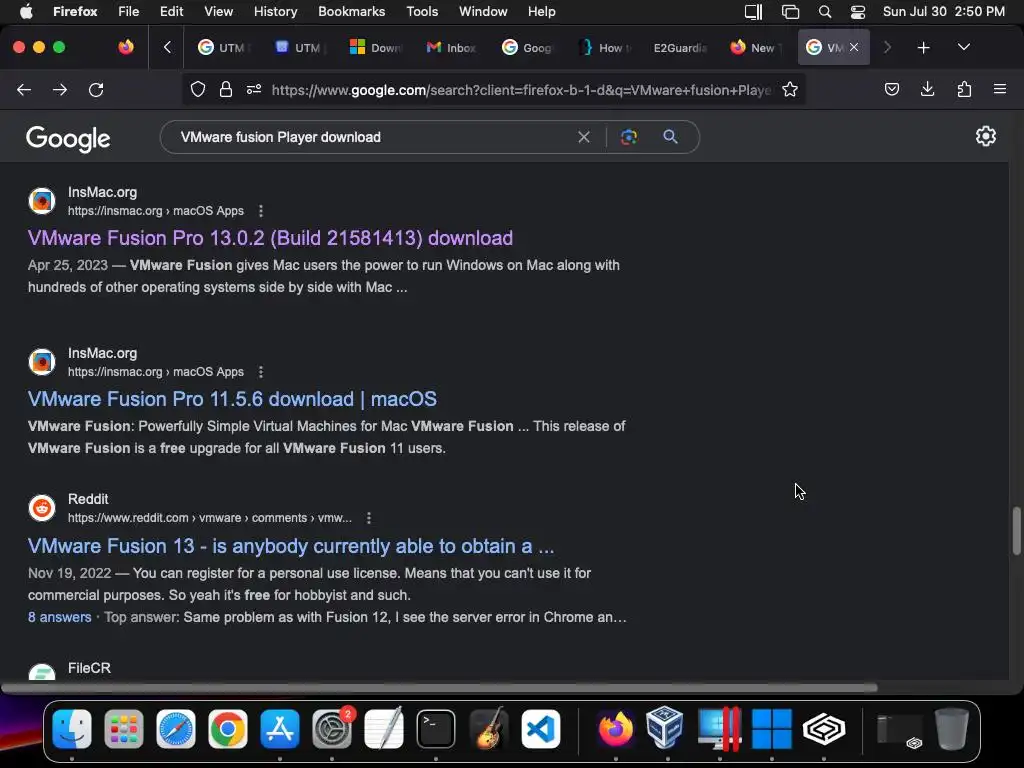Open more options for Reddit result

tap(369, 518)
